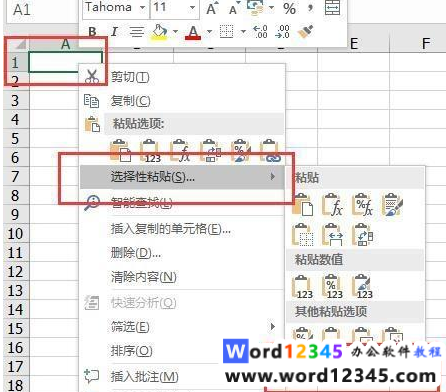Open the 筛选(E) menu entry
The image size is (446, 392).
[x=182, y=327]
